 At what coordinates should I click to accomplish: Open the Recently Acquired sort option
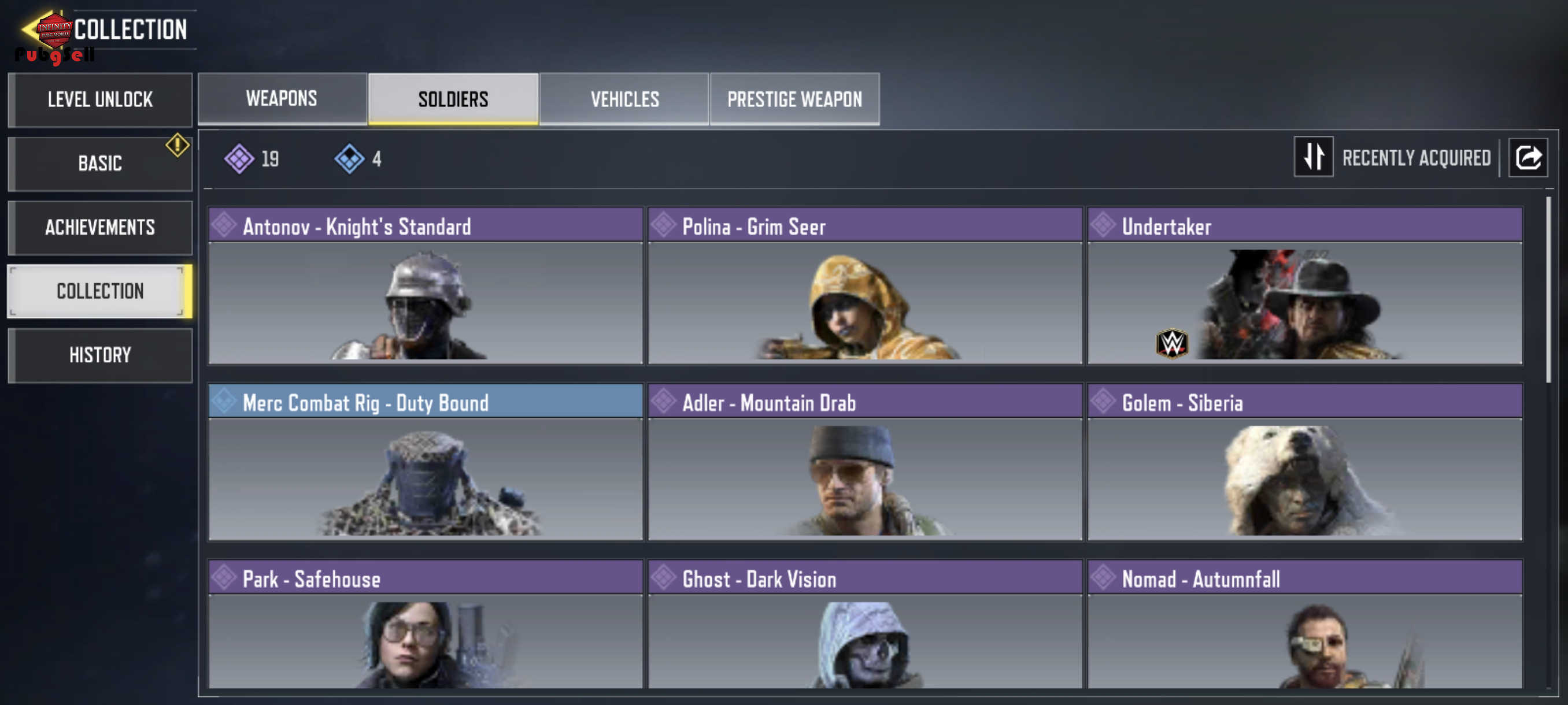(1416, 158)
